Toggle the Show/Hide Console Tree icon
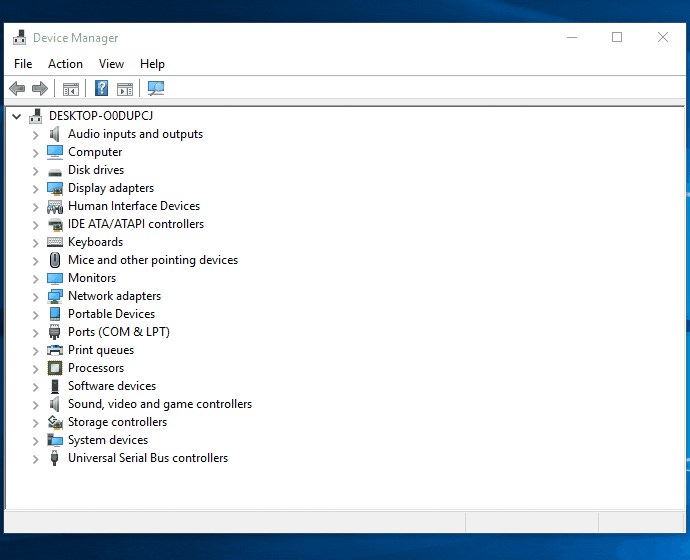 click(70, 89)
